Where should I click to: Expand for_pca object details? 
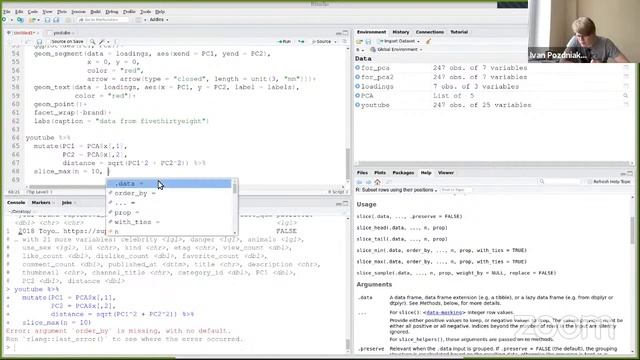tap(358, 68)
